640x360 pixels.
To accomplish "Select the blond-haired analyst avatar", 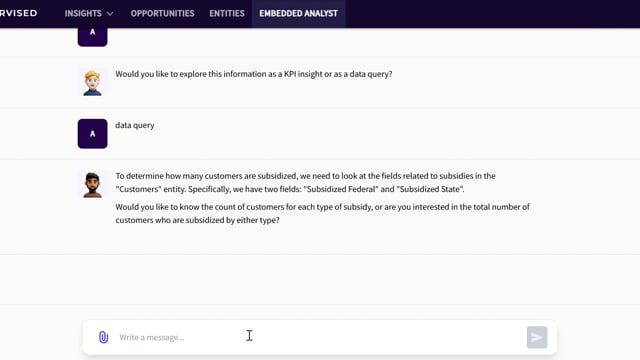I will [93, 83].
